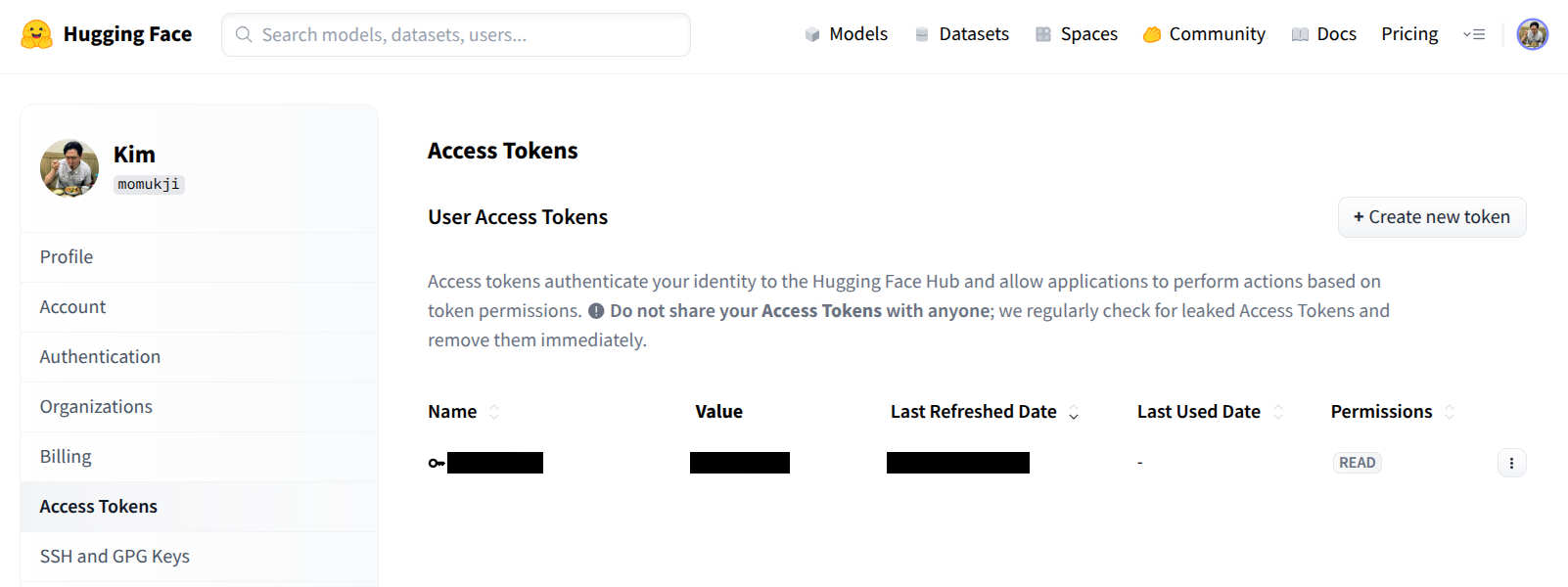Click the Models cube icon
Screen dimensions: 1568x587
pyautogui.click(x=812, y=34)
